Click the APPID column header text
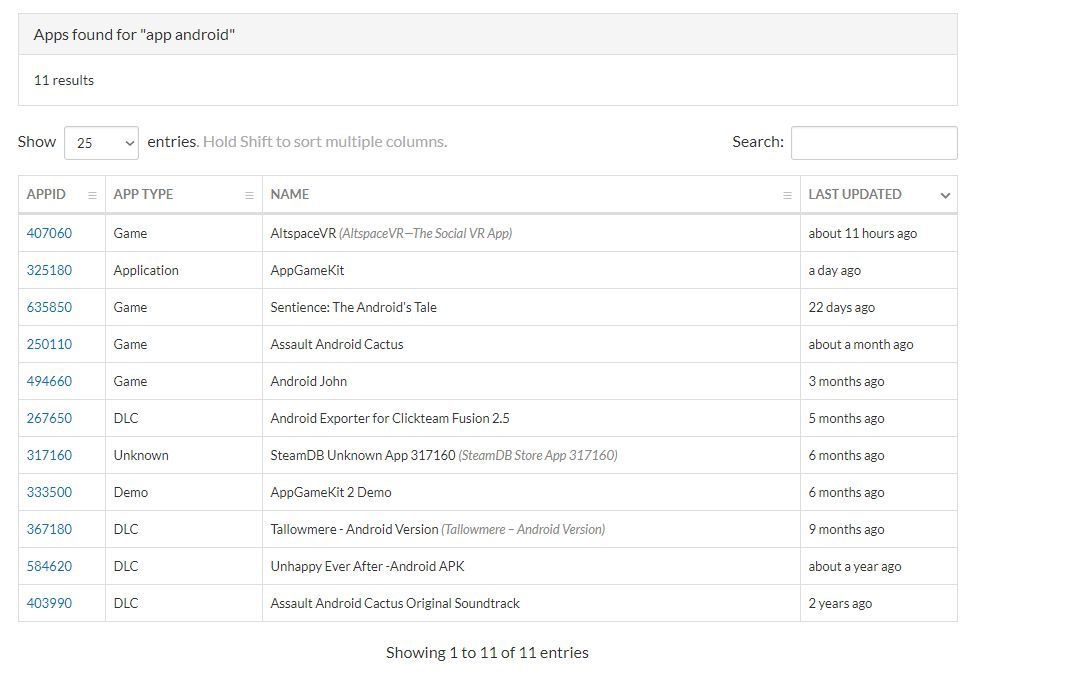The image size is (1083, 681). point(46,194)
